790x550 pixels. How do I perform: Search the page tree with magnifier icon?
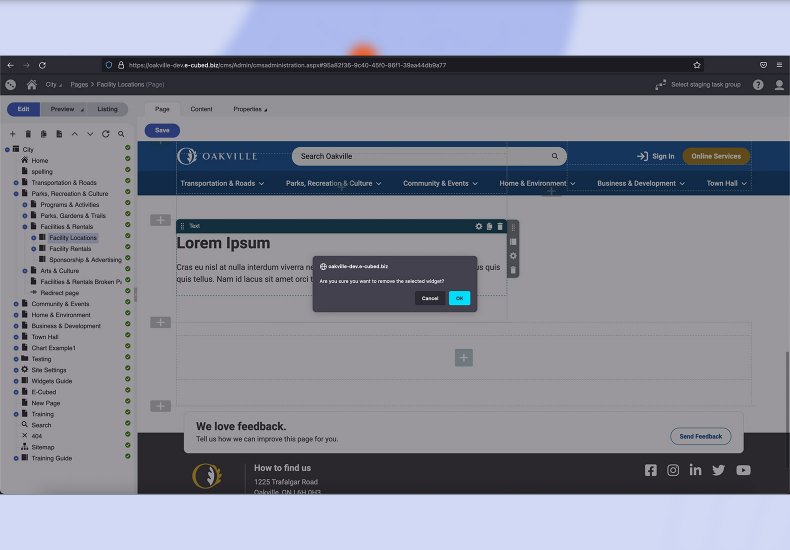click(x=121, y=134)
